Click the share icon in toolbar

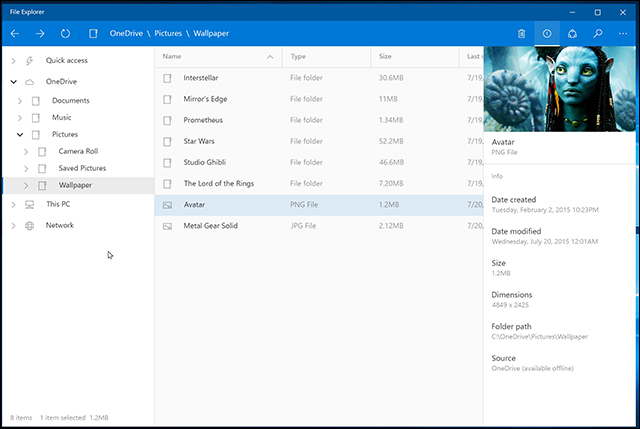point(572,33)
